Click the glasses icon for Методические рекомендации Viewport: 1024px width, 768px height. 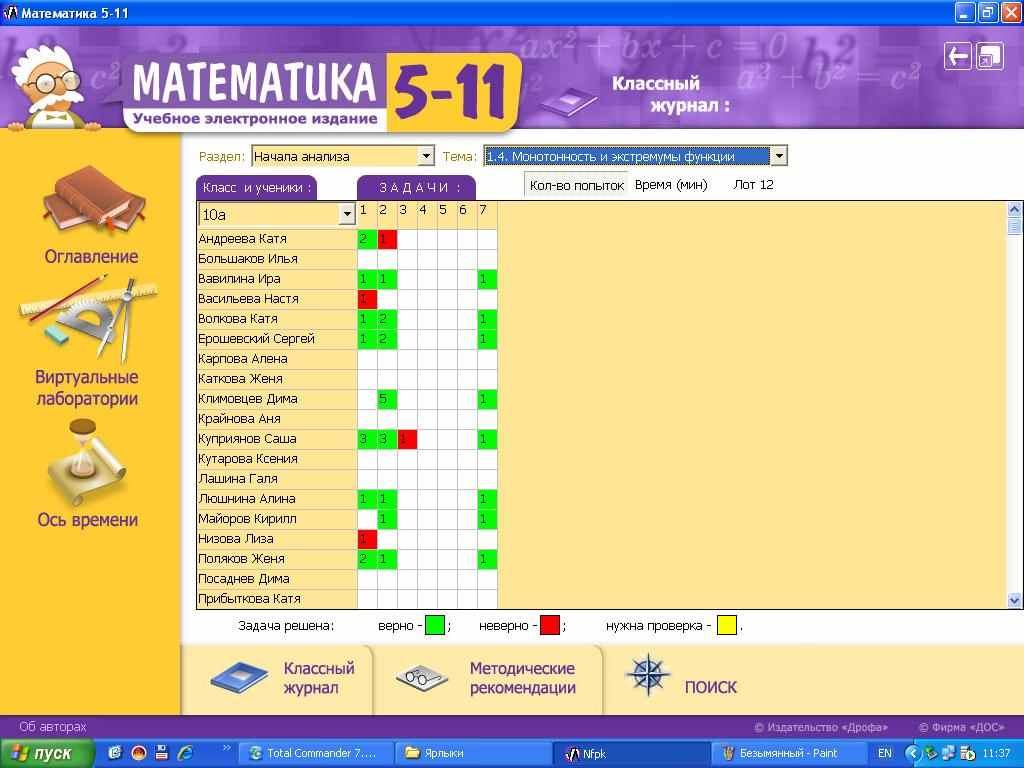pos(421,678)
